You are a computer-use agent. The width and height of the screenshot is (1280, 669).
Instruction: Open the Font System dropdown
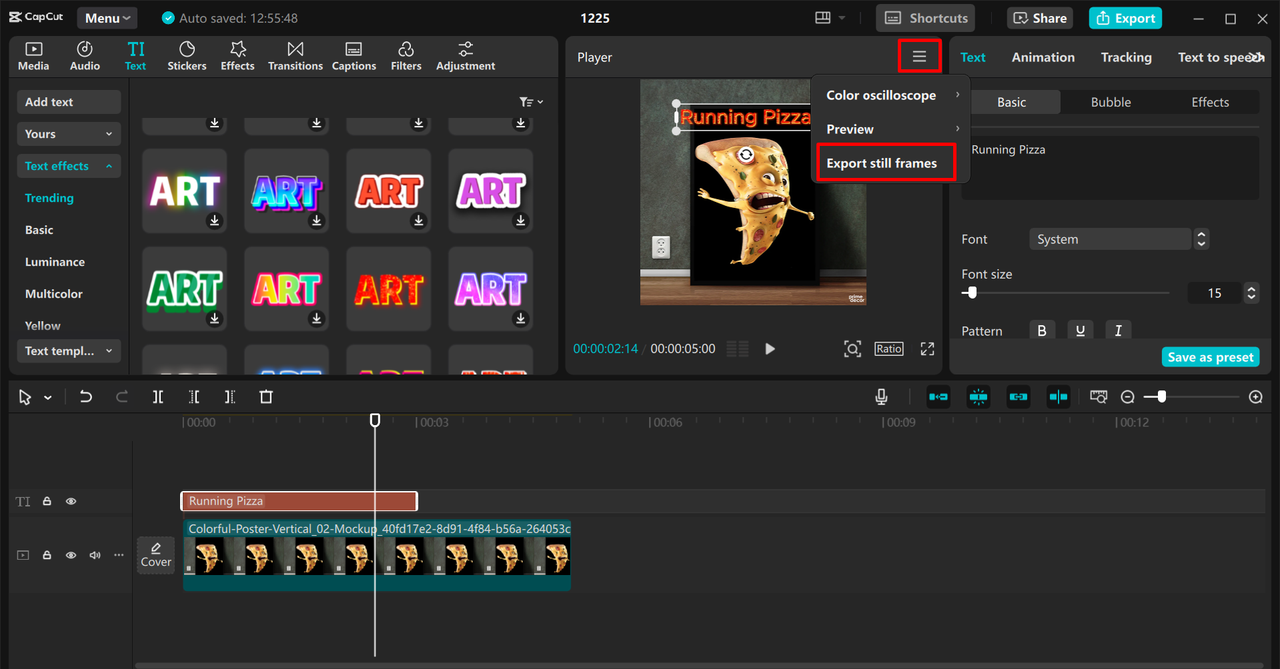point(1111,239)
